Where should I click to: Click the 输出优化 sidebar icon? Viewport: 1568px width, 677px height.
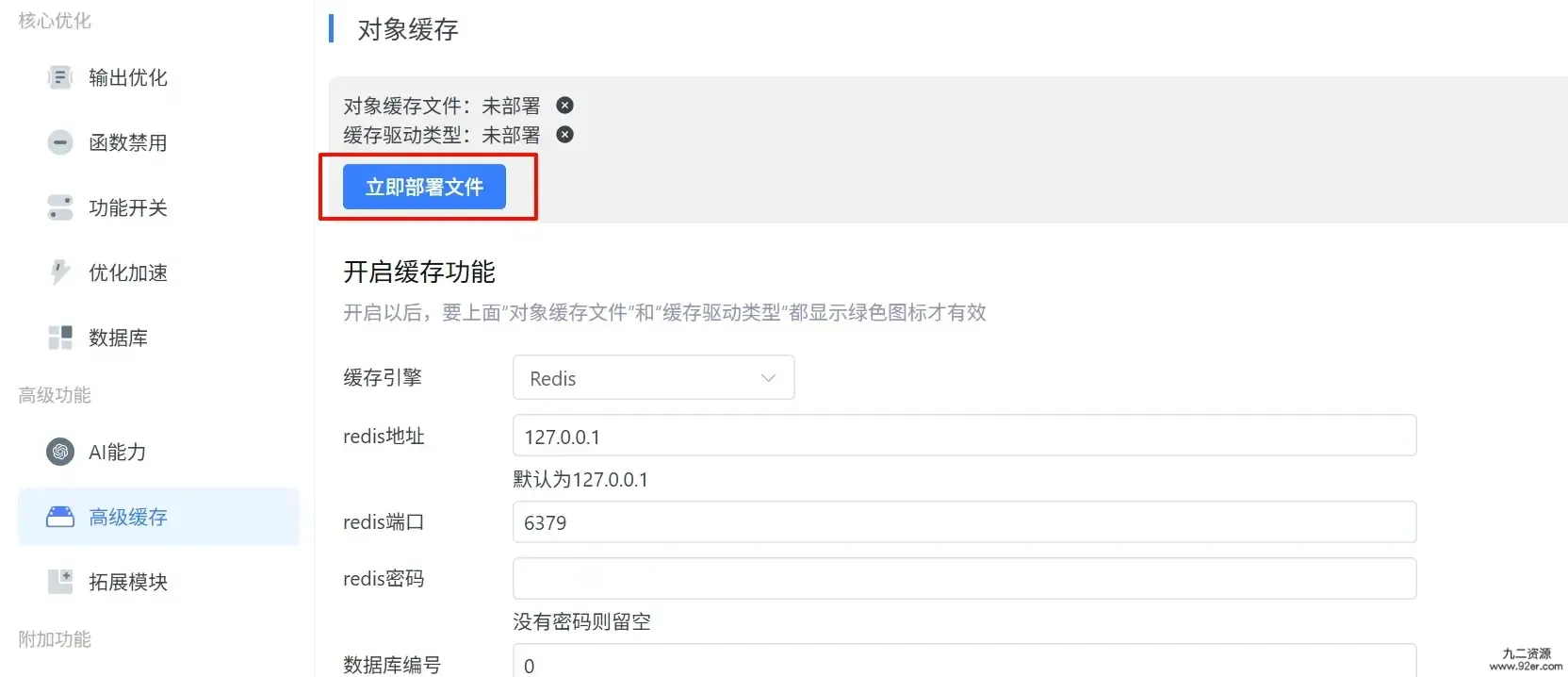pyautogui.click(x=60, y=77)
